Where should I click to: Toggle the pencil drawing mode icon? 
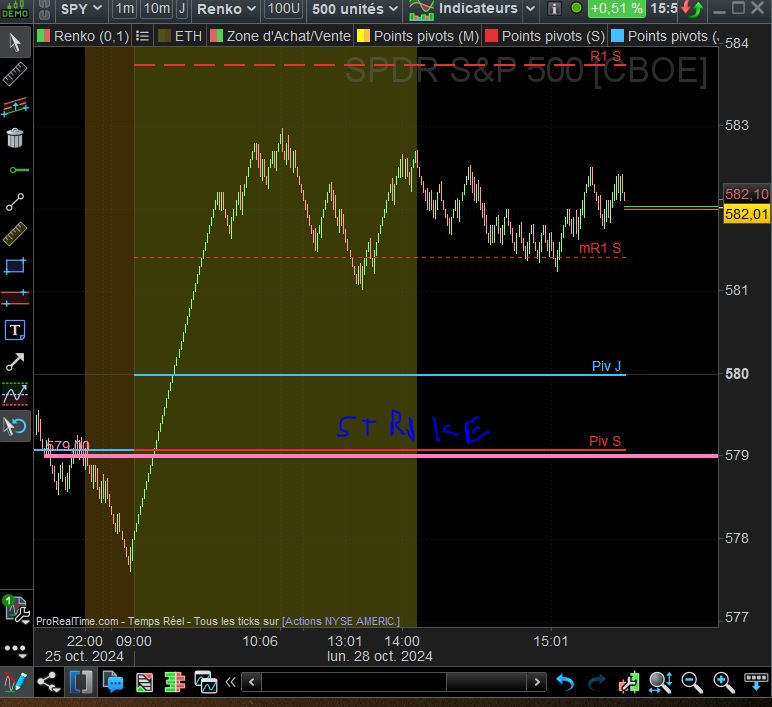(15, 682)
